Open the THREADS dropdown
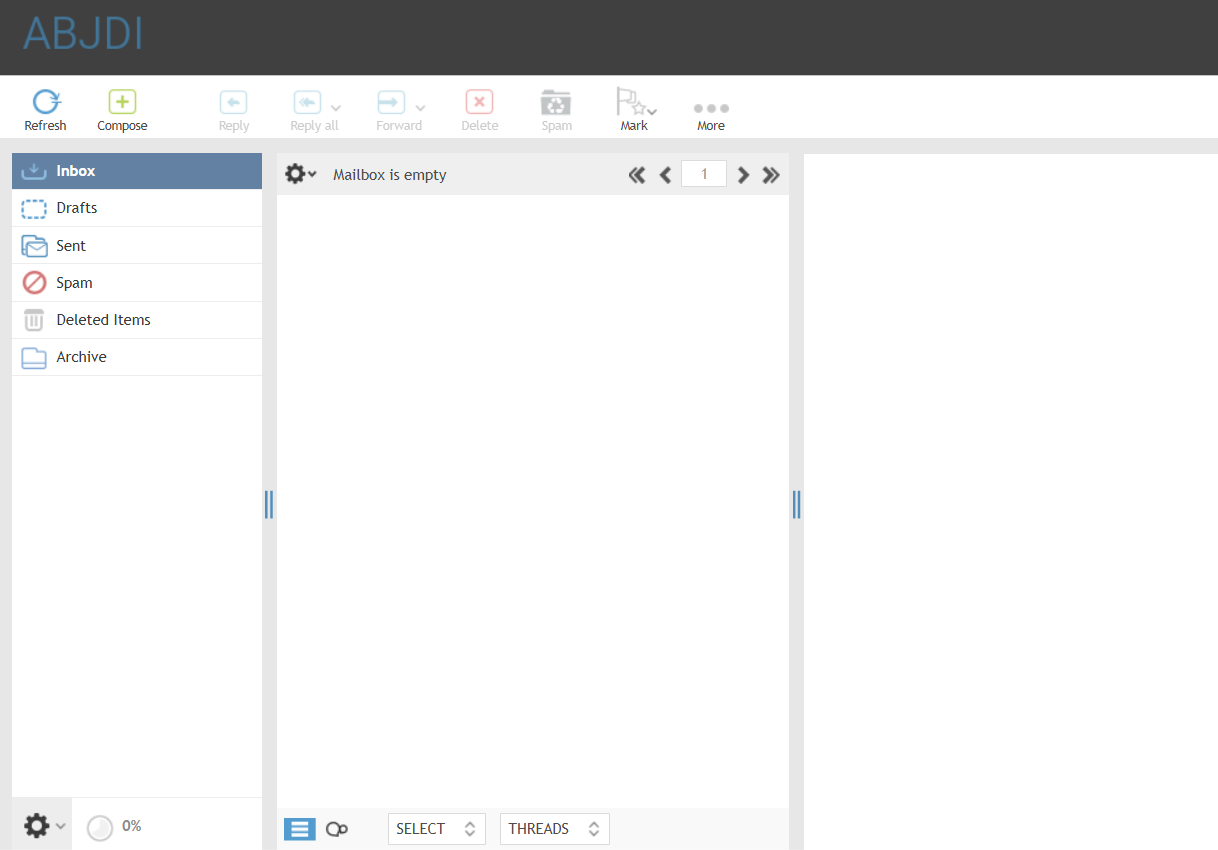The height and width of the screenshot is (850, 1218). coord(554,829)
